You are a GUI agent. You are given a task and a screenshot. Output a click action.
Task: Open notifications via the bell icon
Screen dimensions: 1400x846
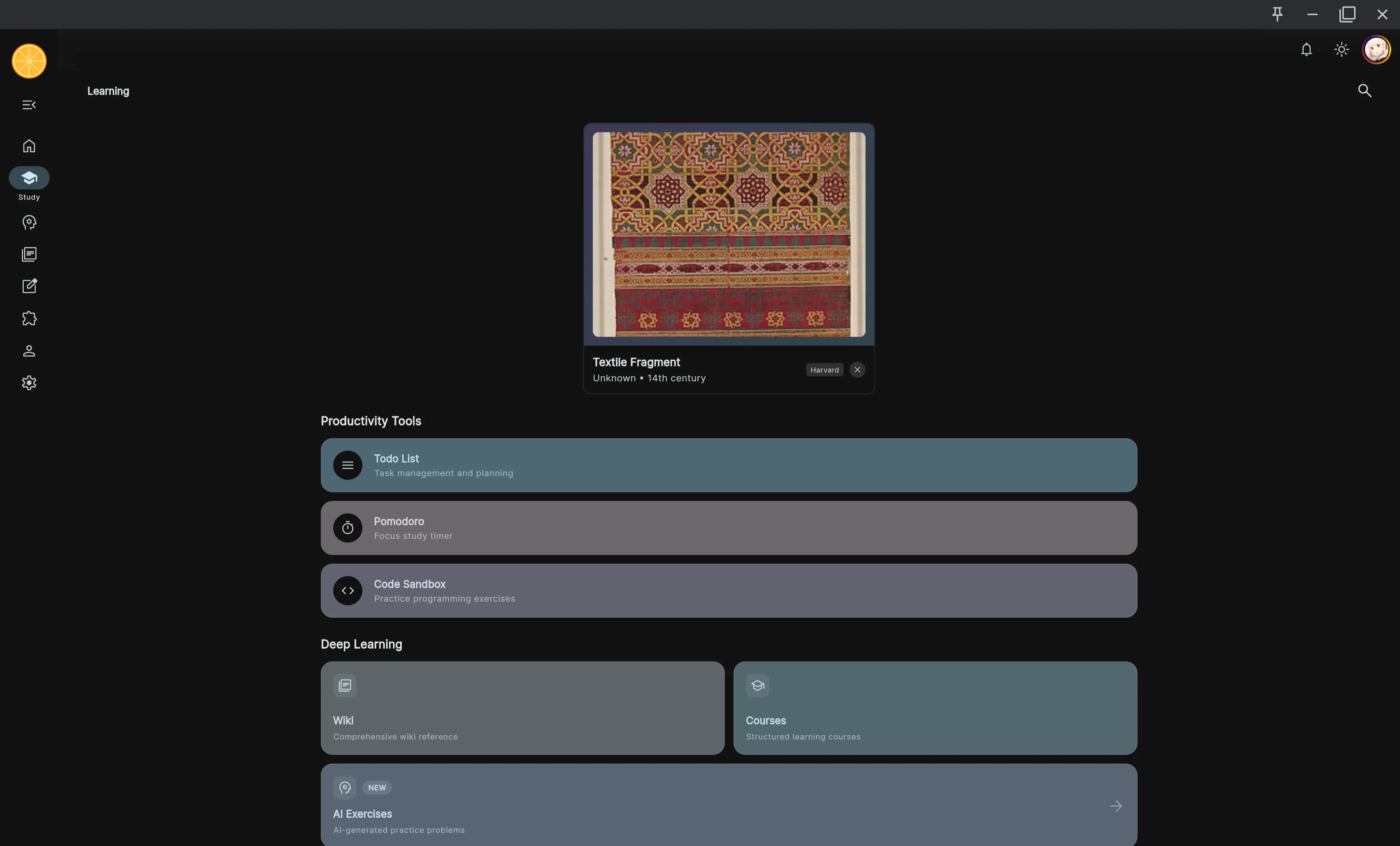pos(1306,50)
